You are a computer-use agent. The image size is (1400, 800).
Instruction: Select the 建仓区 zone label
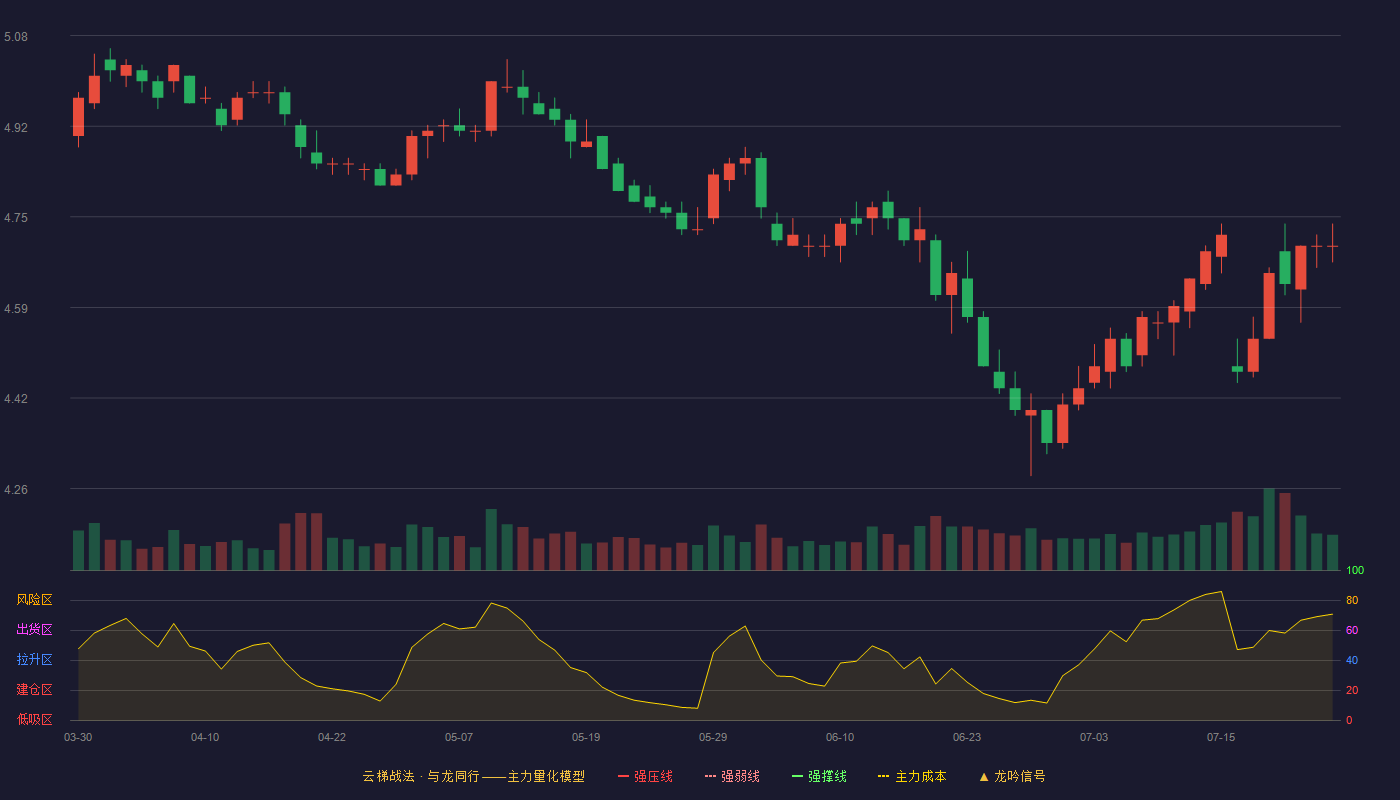coord(34,690)
